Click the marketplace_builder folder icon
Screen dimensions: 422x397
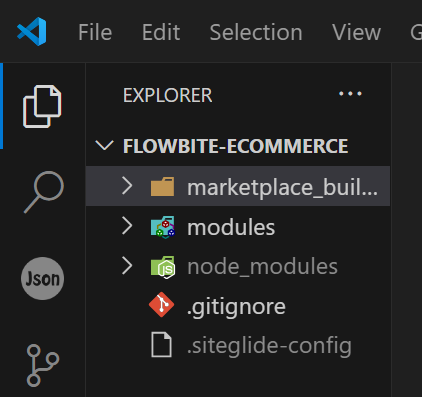162,186
